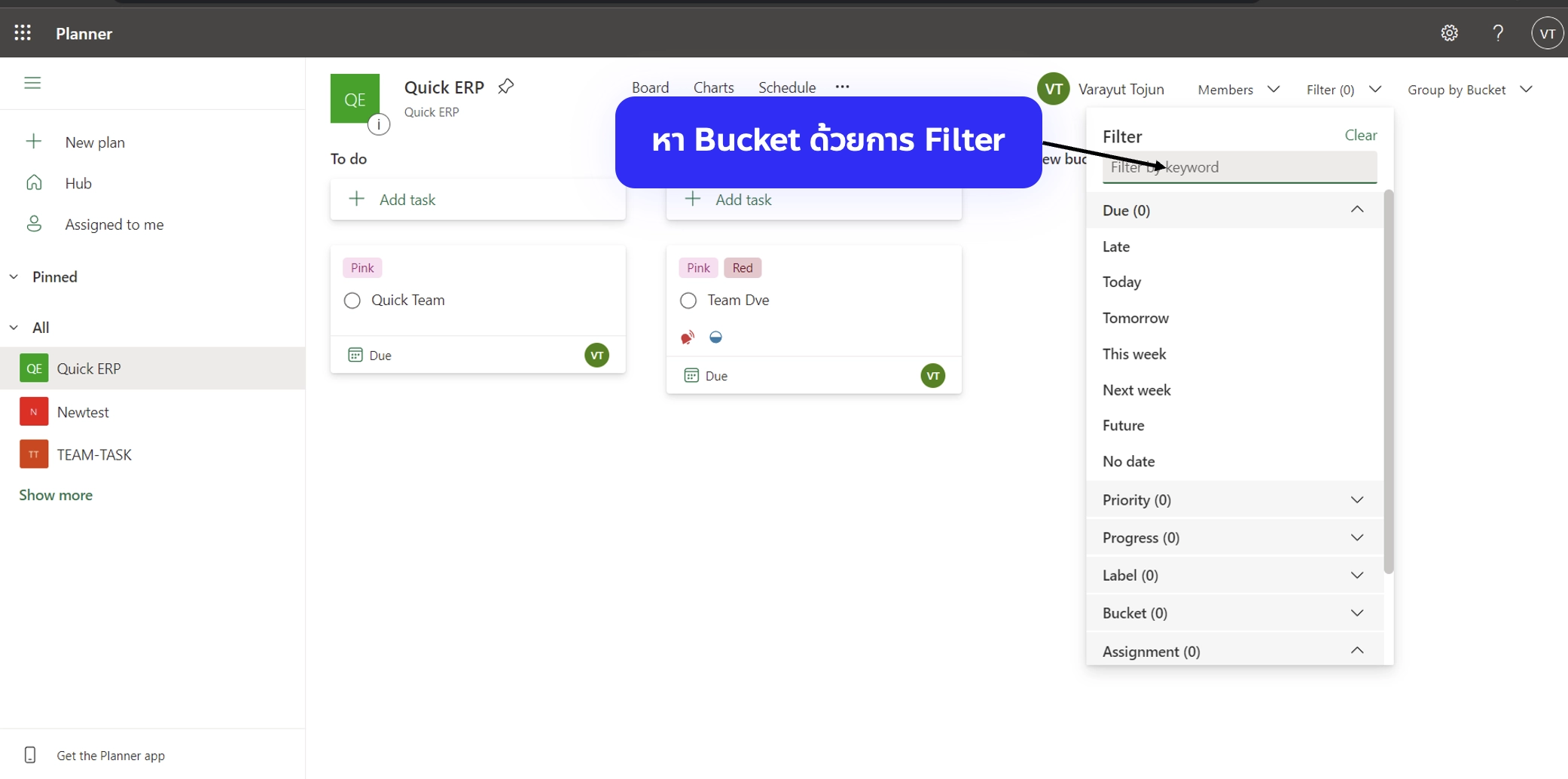This screenshot has height=779, width=1568.
Task: Click the Hub home icon
Action: 34,183
